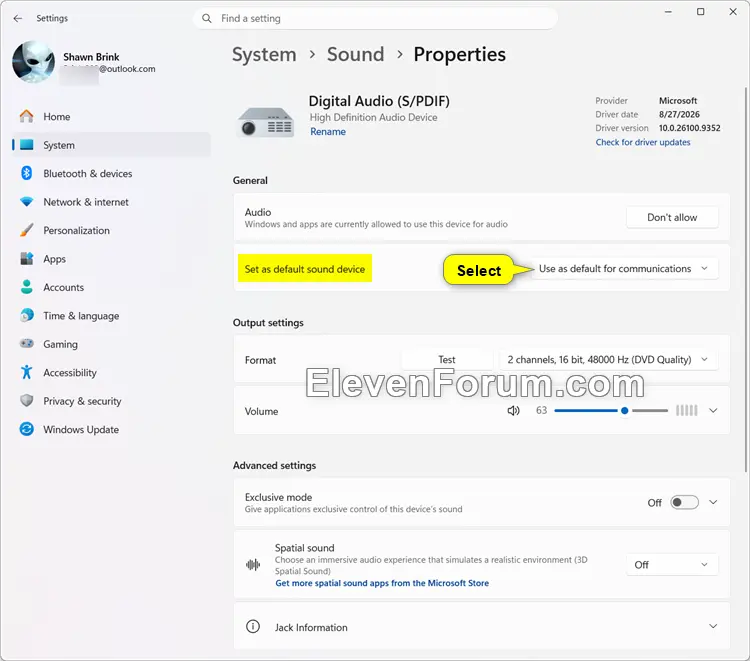Click the driver date 8/27/2026 text
This screenshot has width=750, height=661.
click(679, 114)
